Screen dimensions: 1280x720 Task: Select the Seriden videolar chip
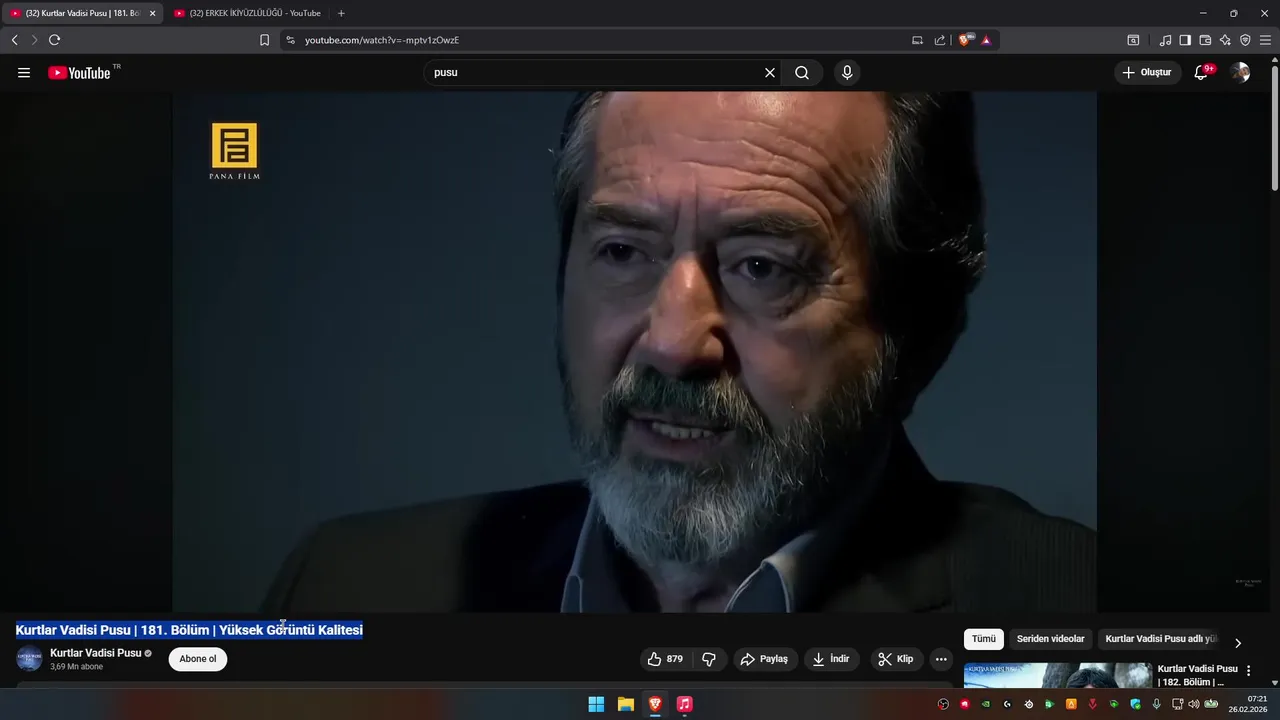(x=1050, y=639)
